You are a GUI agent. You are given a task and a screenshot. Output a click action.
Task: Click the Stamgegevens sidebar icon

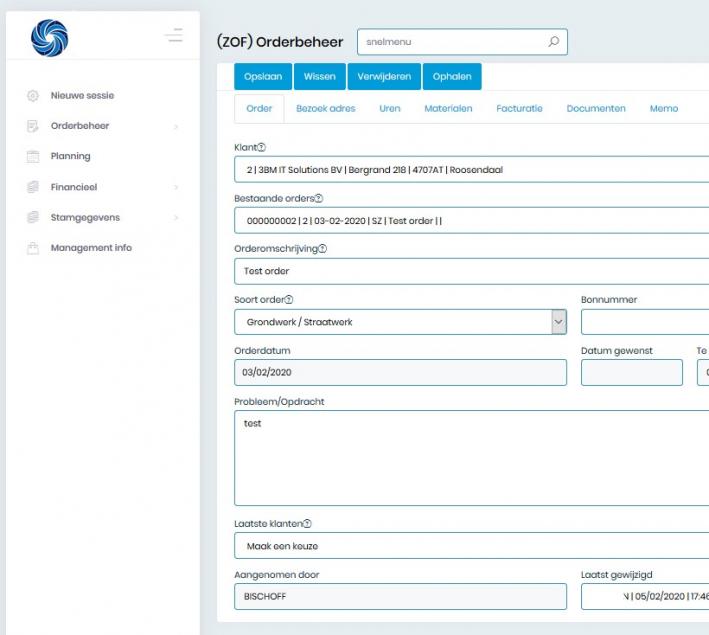pyautogui.click(x=32, y=218)
